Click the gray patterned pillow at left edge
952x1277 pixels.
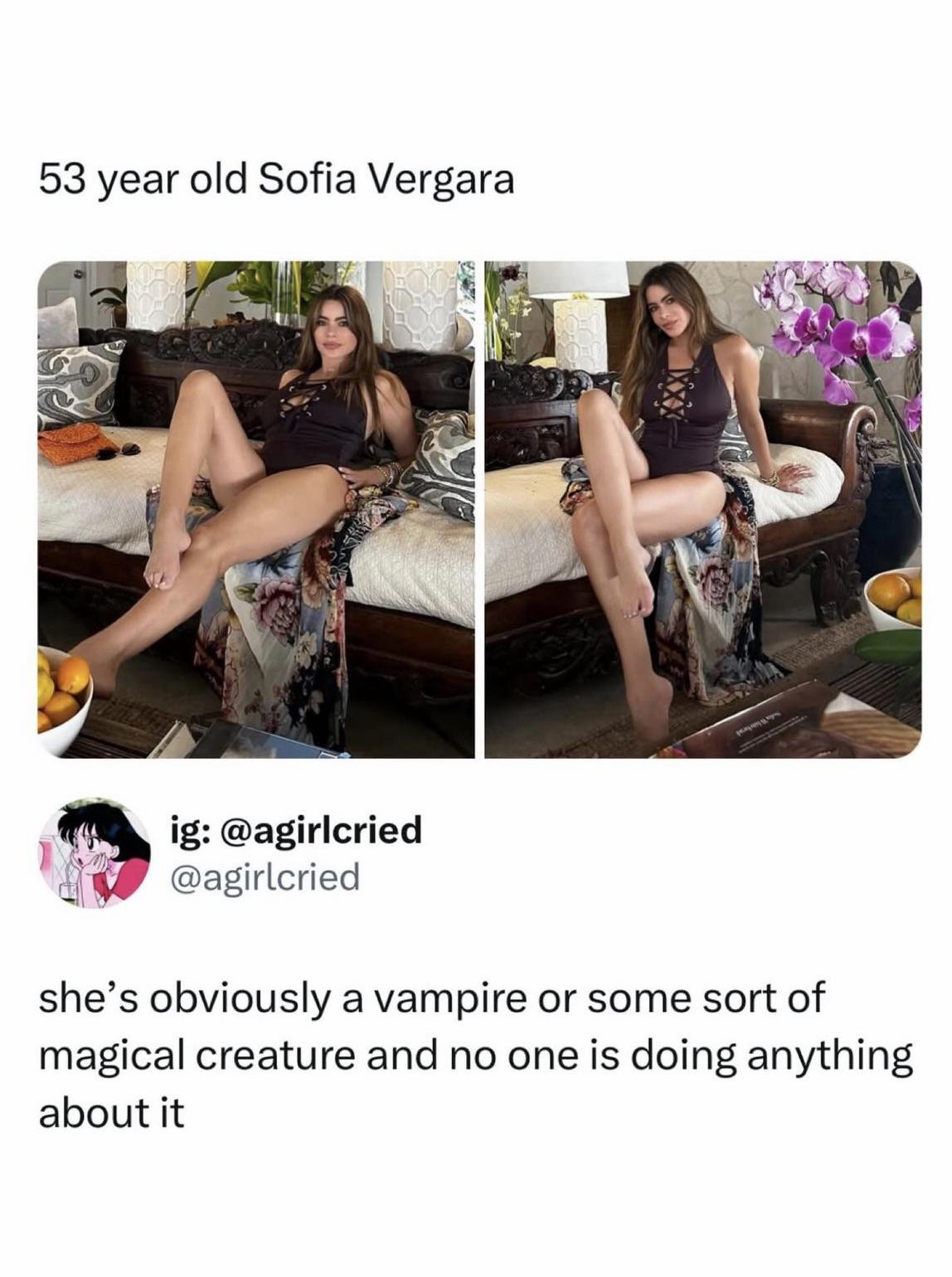click(x=79, y=383)
